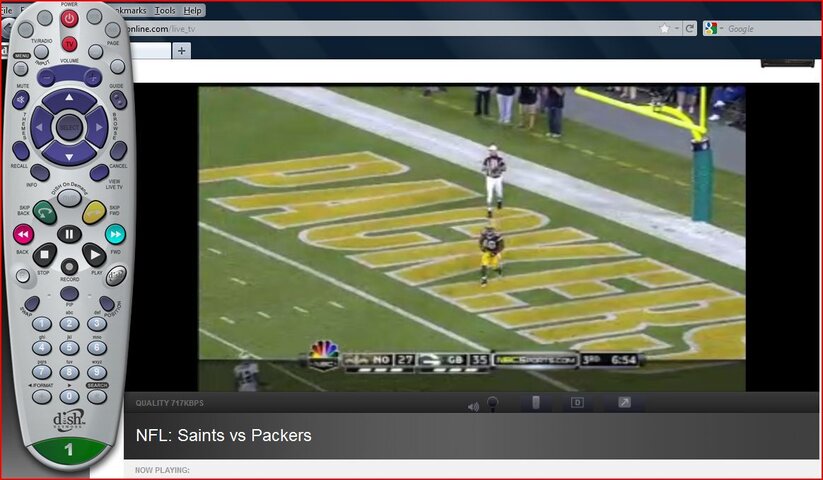Click number 9 key on remote

(x=97, y=372)
